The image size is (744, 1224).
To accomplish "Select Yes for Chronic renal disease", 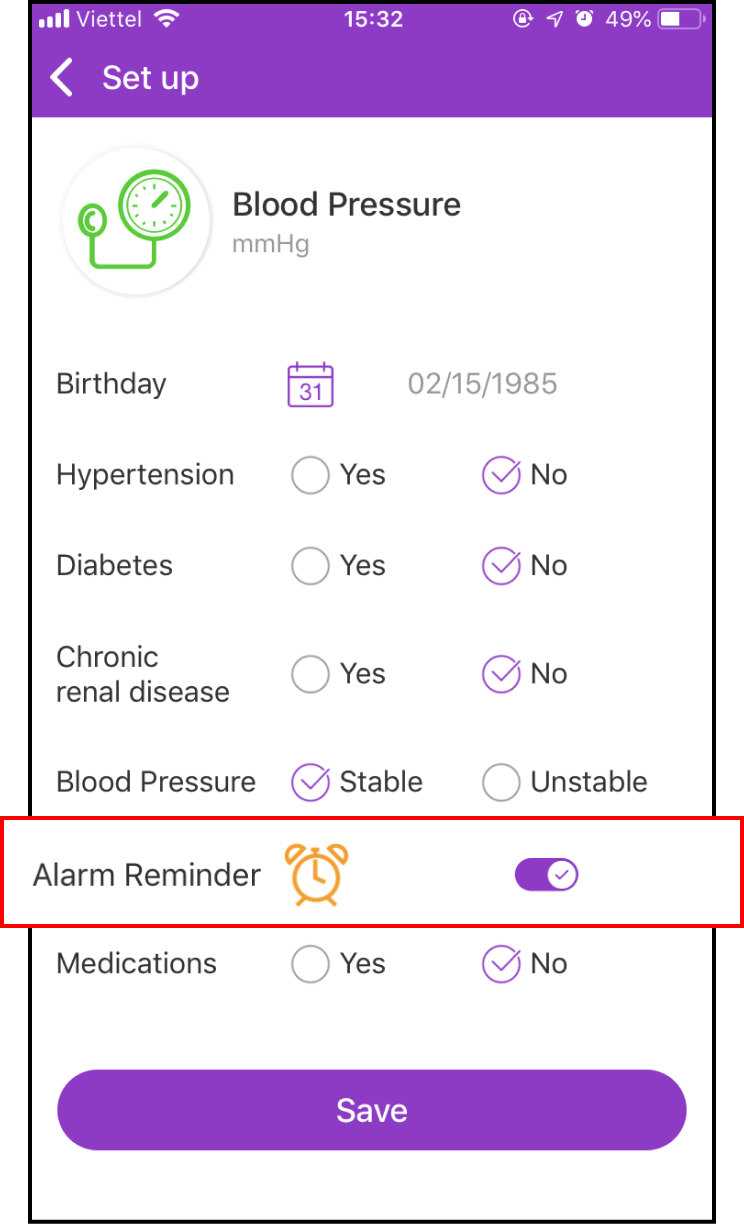I will click(310, 674).
